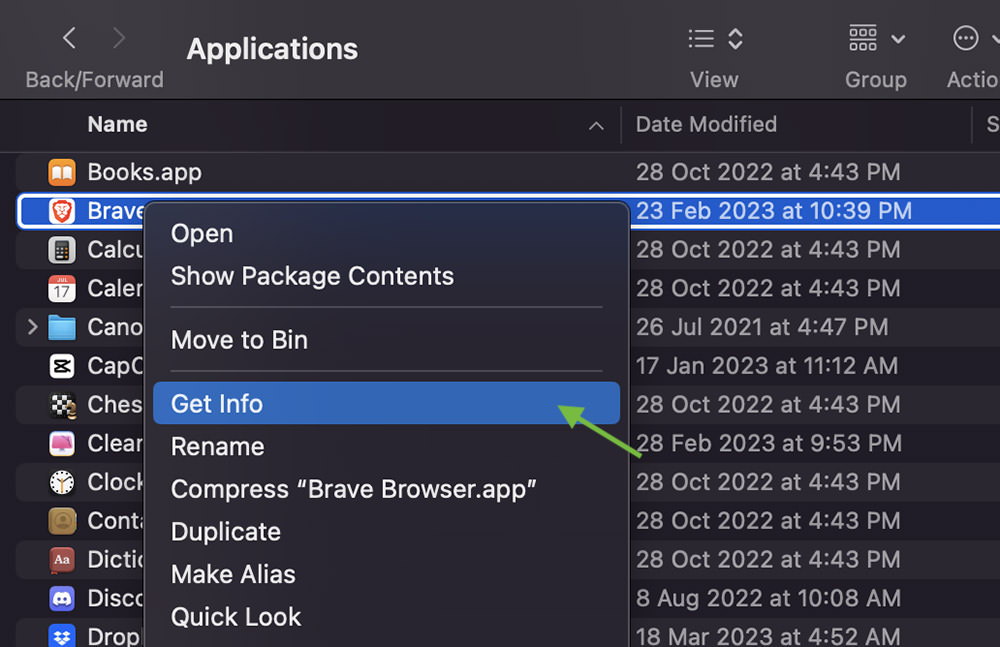Select the Canon folder icon
The image size is (1000, 647).
click(x=62, y=328)
